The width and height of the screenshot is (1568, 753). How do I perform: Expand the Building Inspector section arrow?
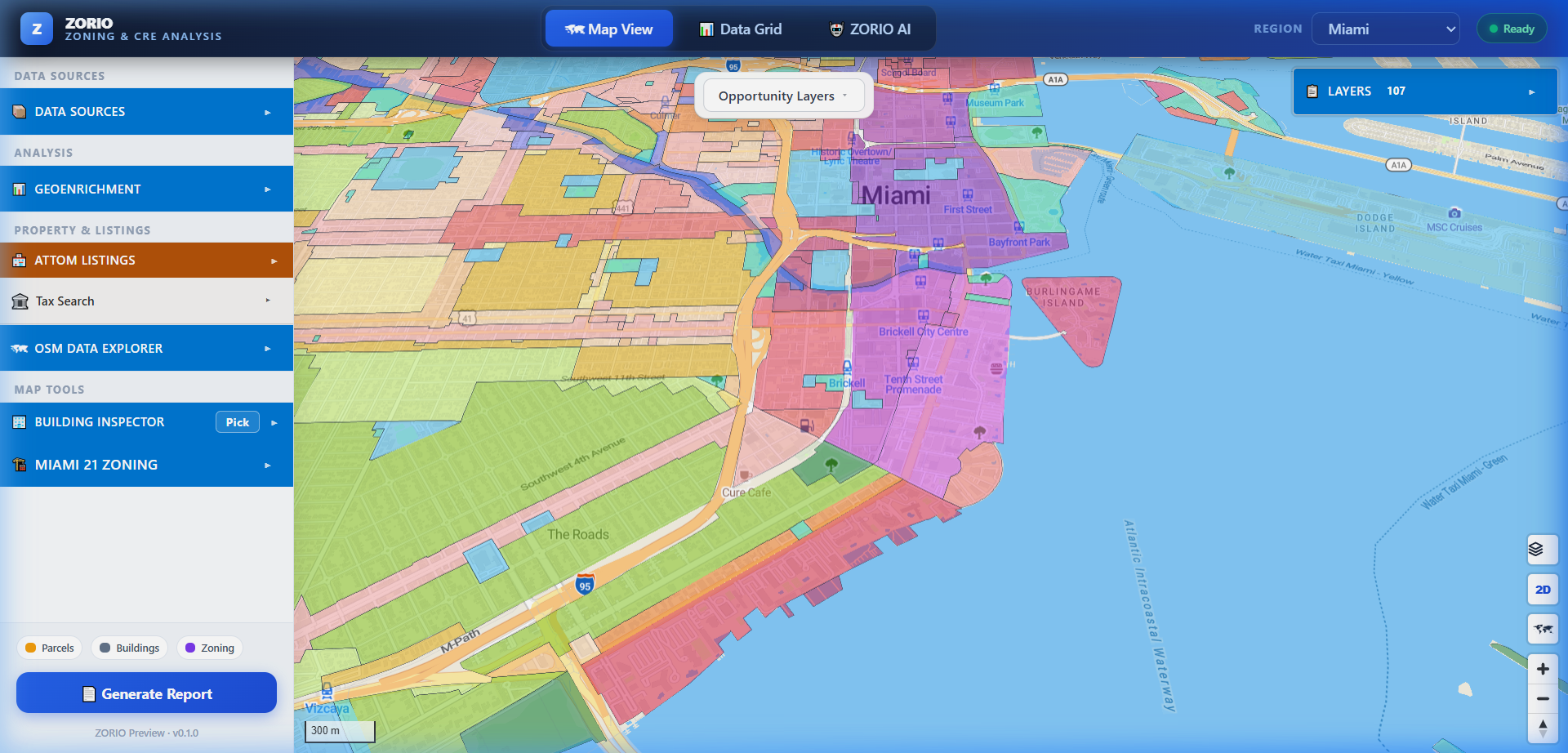click(274, 423)
